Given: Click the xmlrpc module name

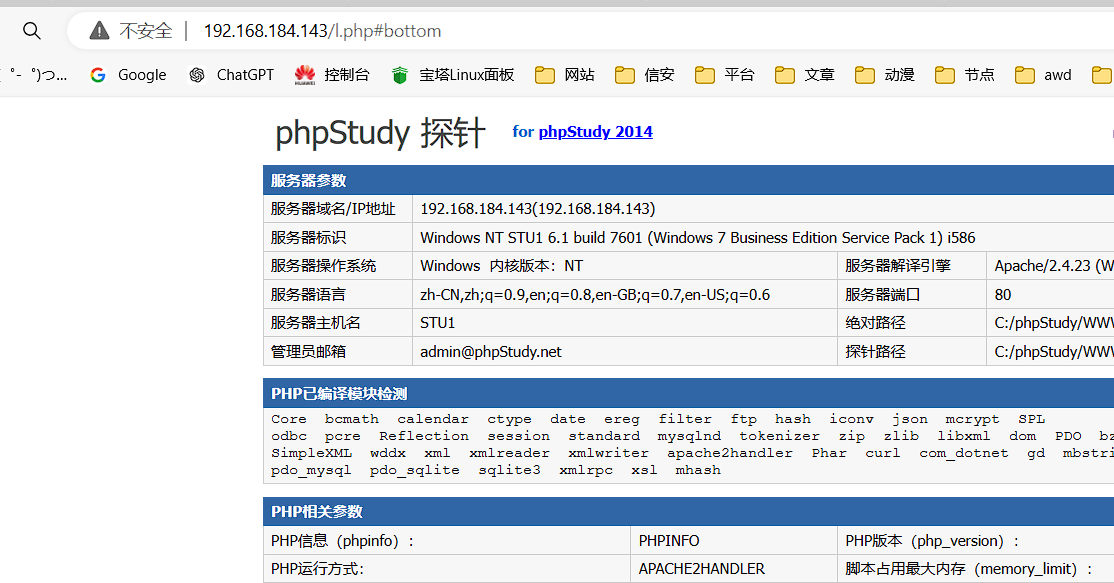Looking at the screenshot, I should 586,470.
